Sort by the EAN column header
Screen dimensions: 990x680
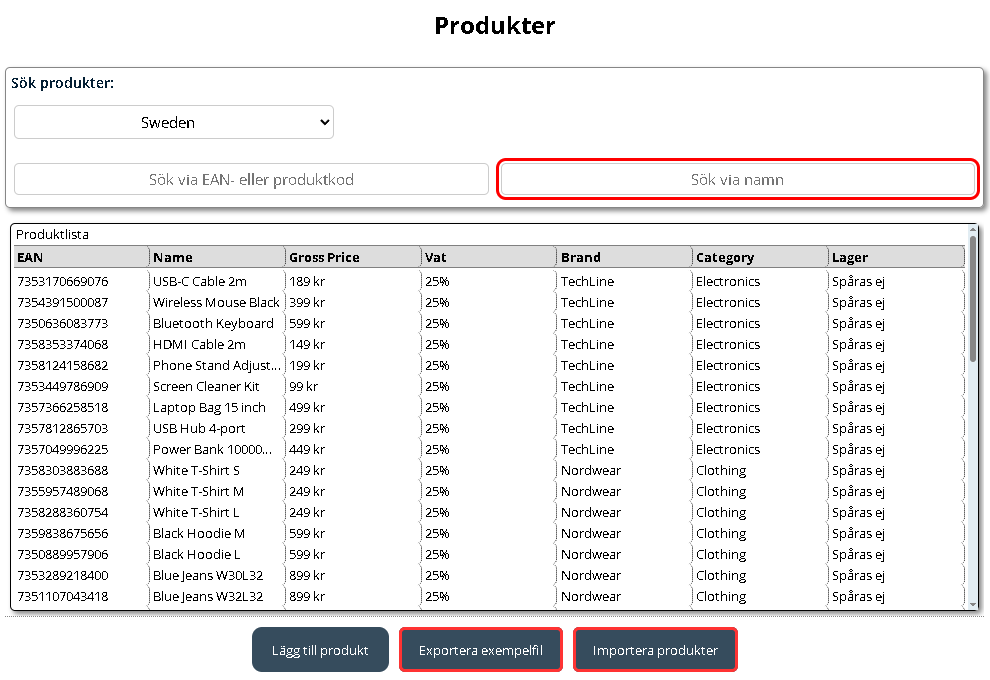tap(81, 257)
